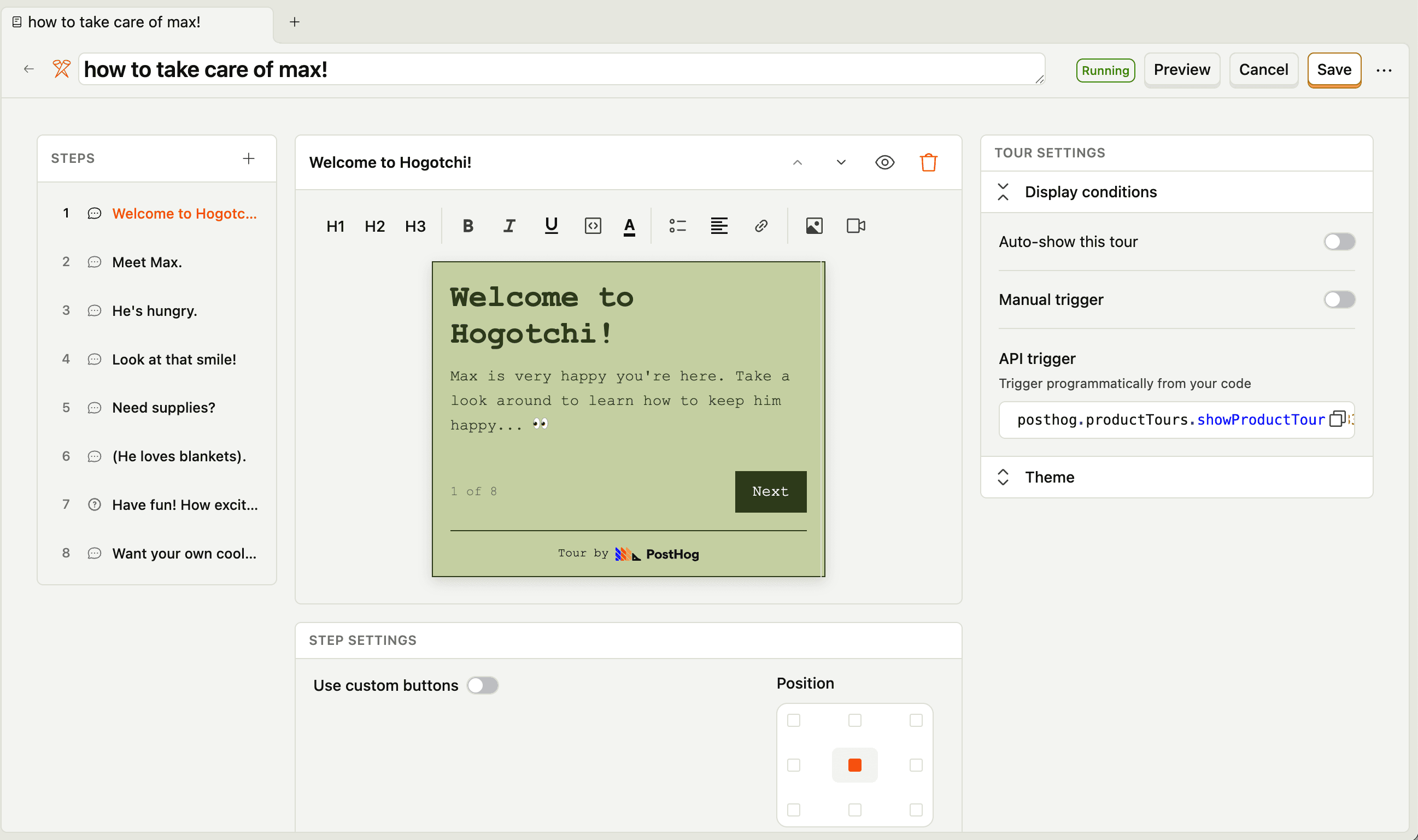Save the tour changes
Image resolution: width=1418 pixels, height=840 pixels.
pyautogui.click(x=1334, y=69)
